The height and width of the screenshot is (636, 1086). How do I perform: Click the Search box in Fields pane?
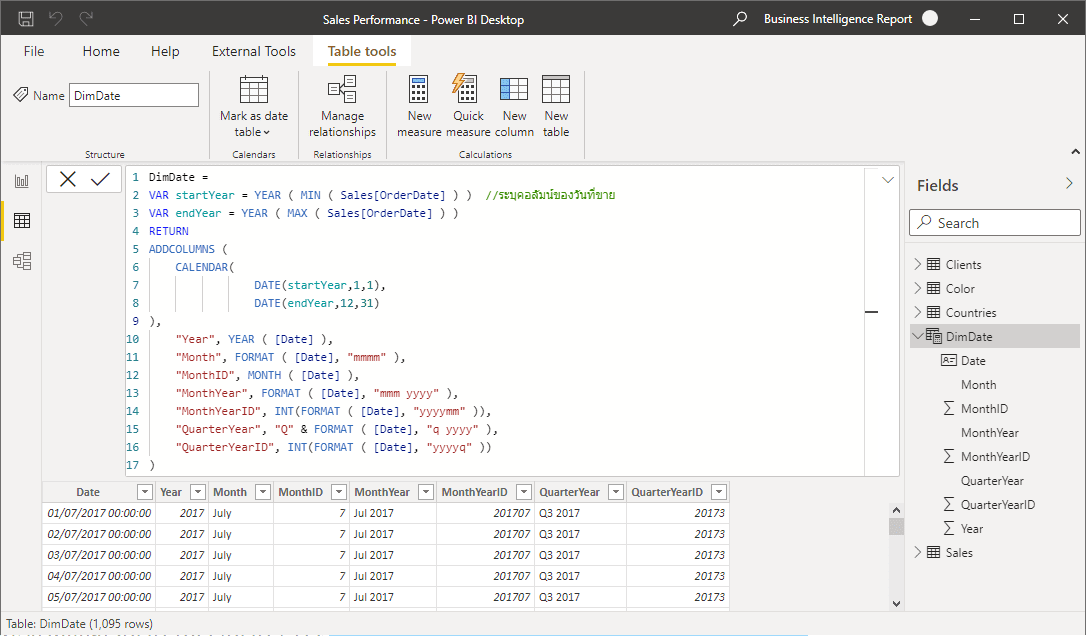click(x=994, y=222)
